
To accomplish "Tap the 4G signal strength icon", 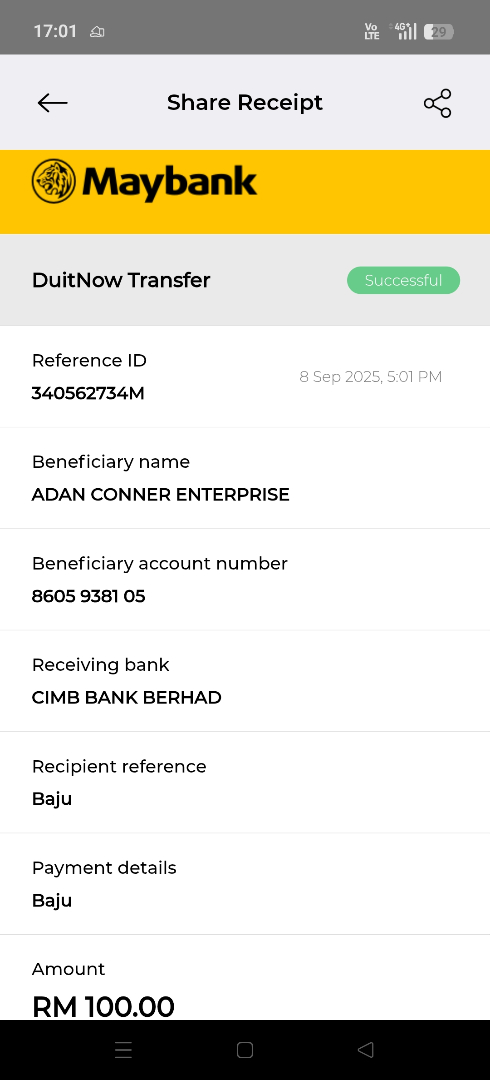I will pyautogui.click(x=403, y=31).
